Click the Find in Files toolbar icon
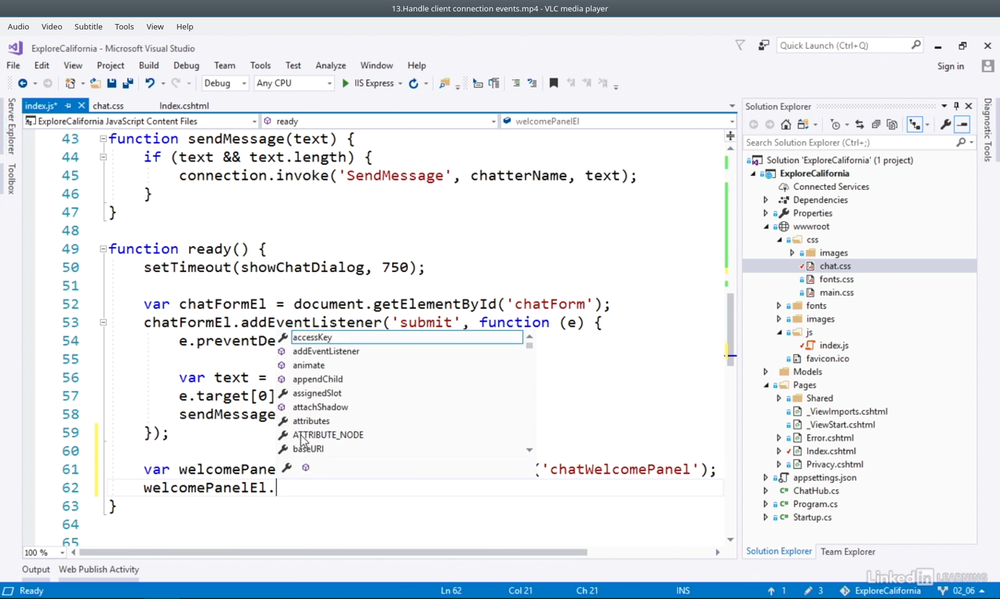The height and width of the screenshot is (599, 1000). pyautogui.click(x=445, y=84)
